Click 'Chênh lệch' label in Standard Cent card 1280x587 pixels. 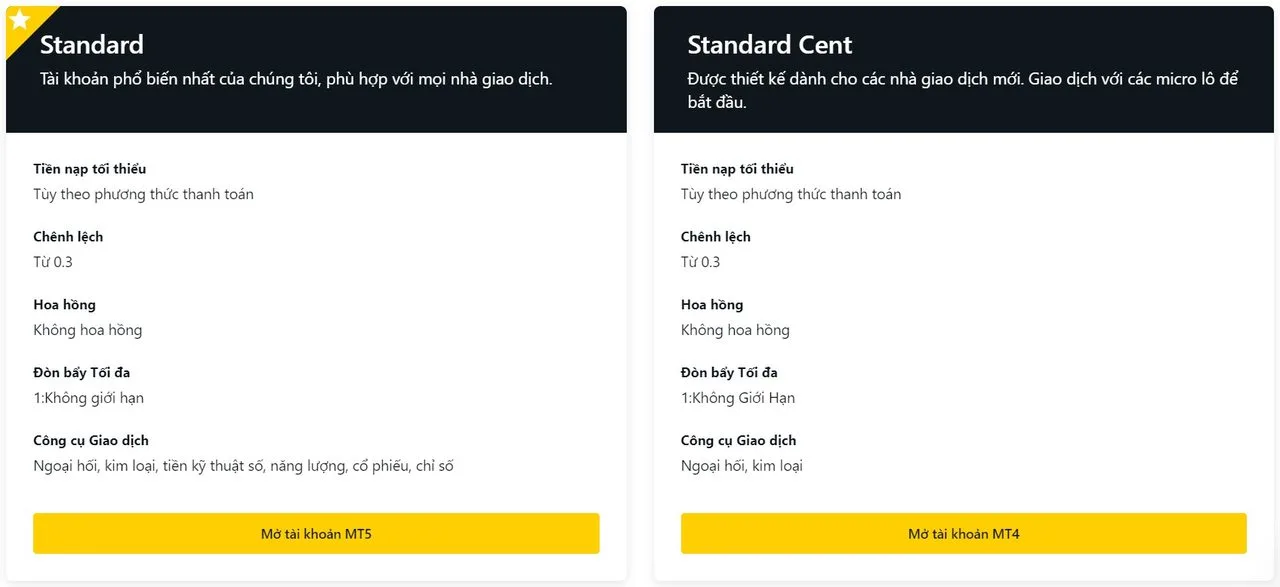tap(715, 237)
